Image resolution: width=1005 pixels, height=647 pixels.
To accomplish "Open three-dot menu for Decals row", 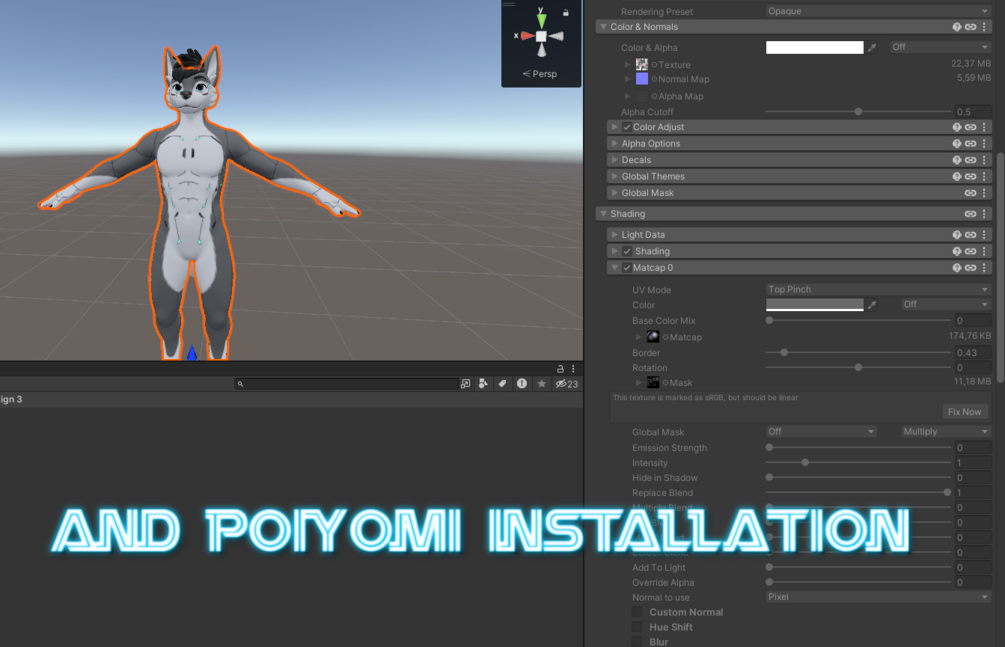I will click(x=984, y=160).
